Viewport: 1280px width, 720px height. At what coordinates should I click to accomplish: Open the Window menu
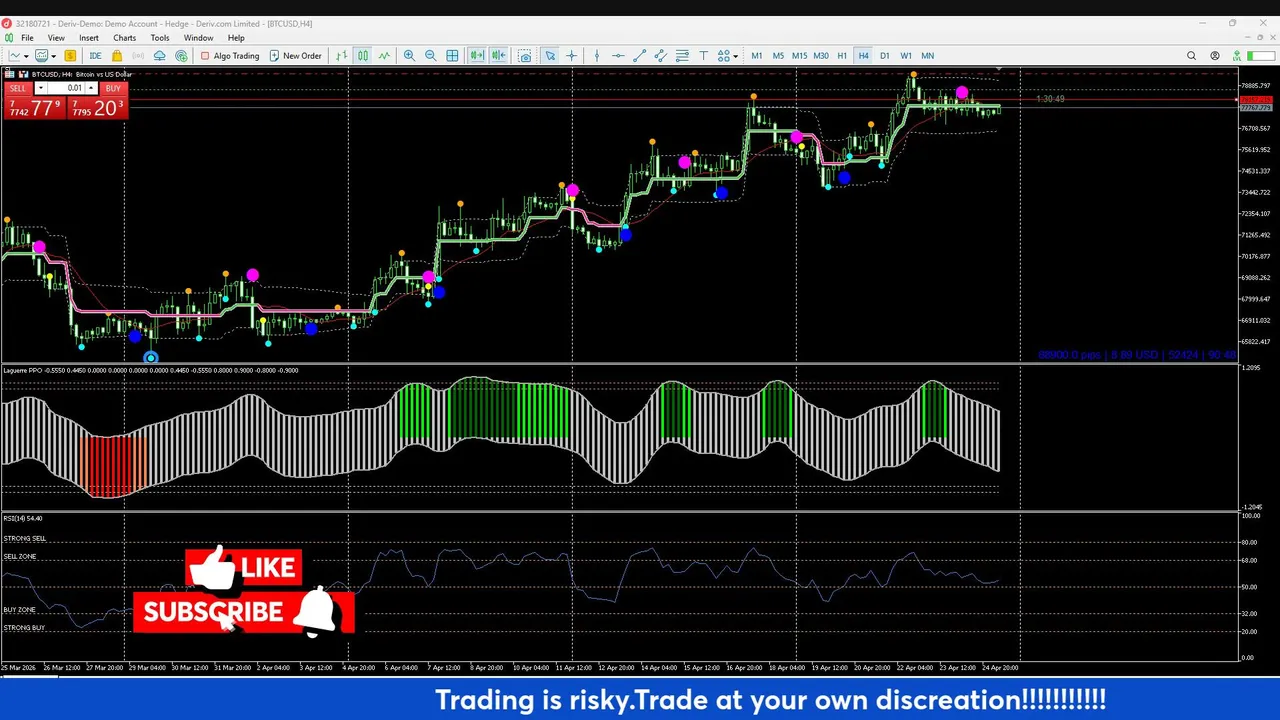(198, 38)
